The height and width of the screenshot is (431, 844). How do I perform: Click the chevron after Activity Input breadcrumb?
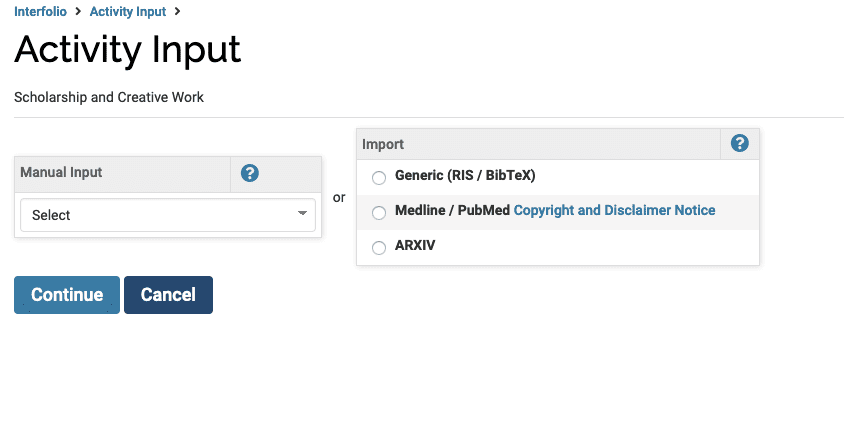pyautogui.click(x=177, y=11)
